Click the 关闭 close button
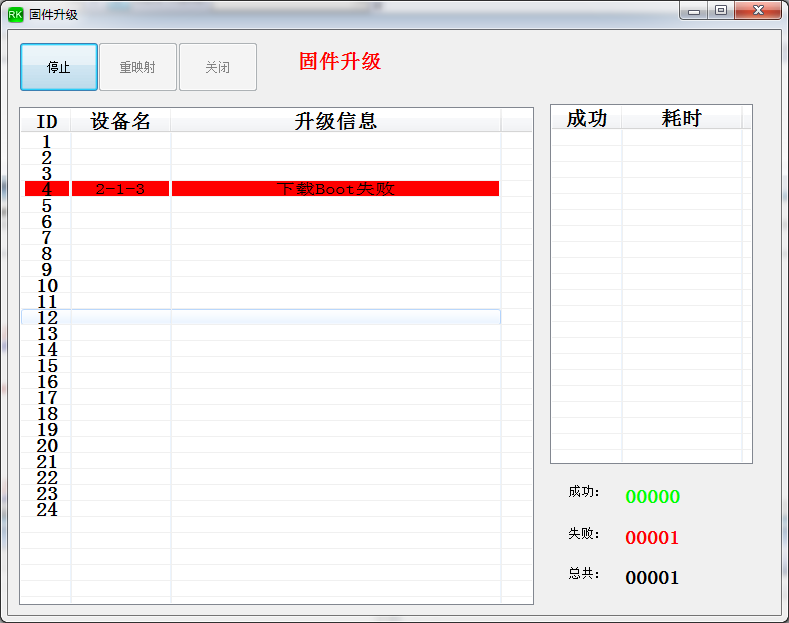789x623 pixels. click(x=218, y=67)
